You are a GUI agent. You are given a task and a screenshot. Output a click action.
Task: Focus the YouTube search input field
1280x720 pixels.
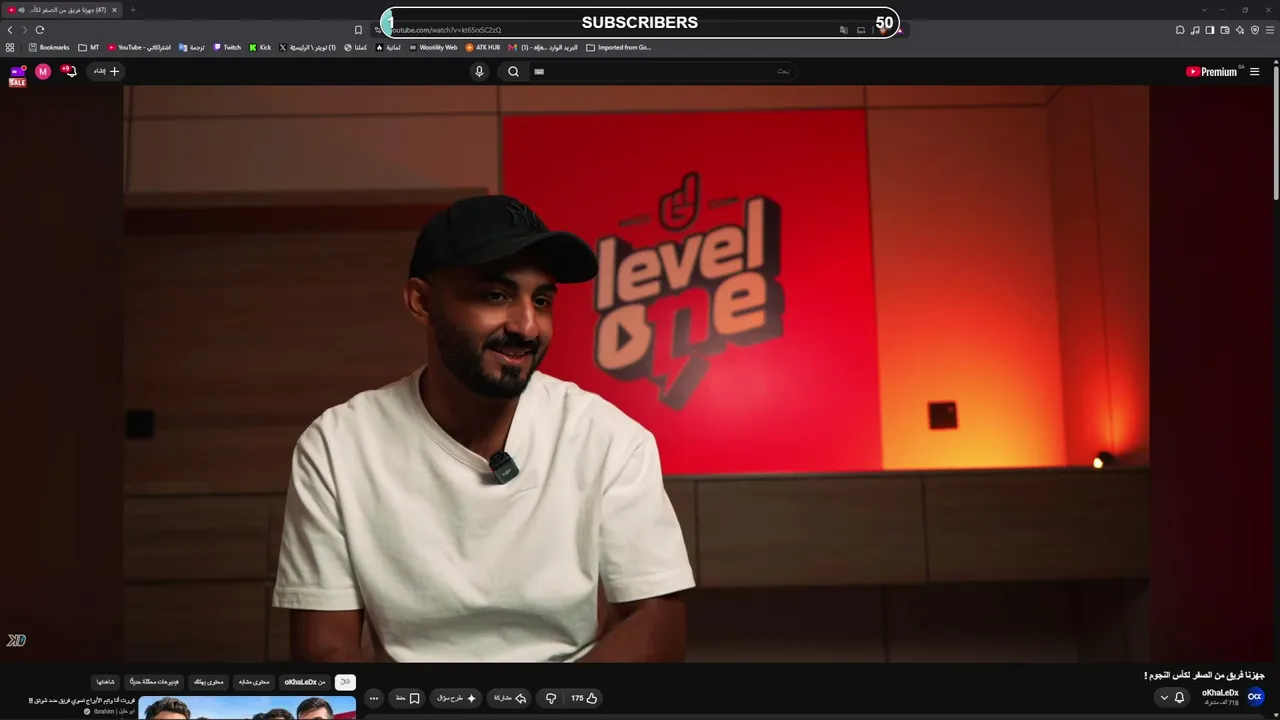pos(663,71)
